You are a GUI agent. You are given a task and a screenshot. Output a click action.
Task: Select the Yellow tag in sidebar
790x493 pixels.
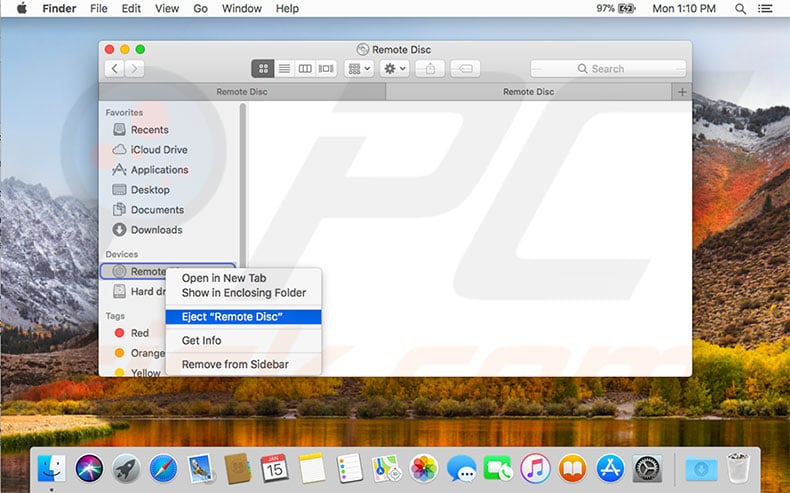pos(138,373)
